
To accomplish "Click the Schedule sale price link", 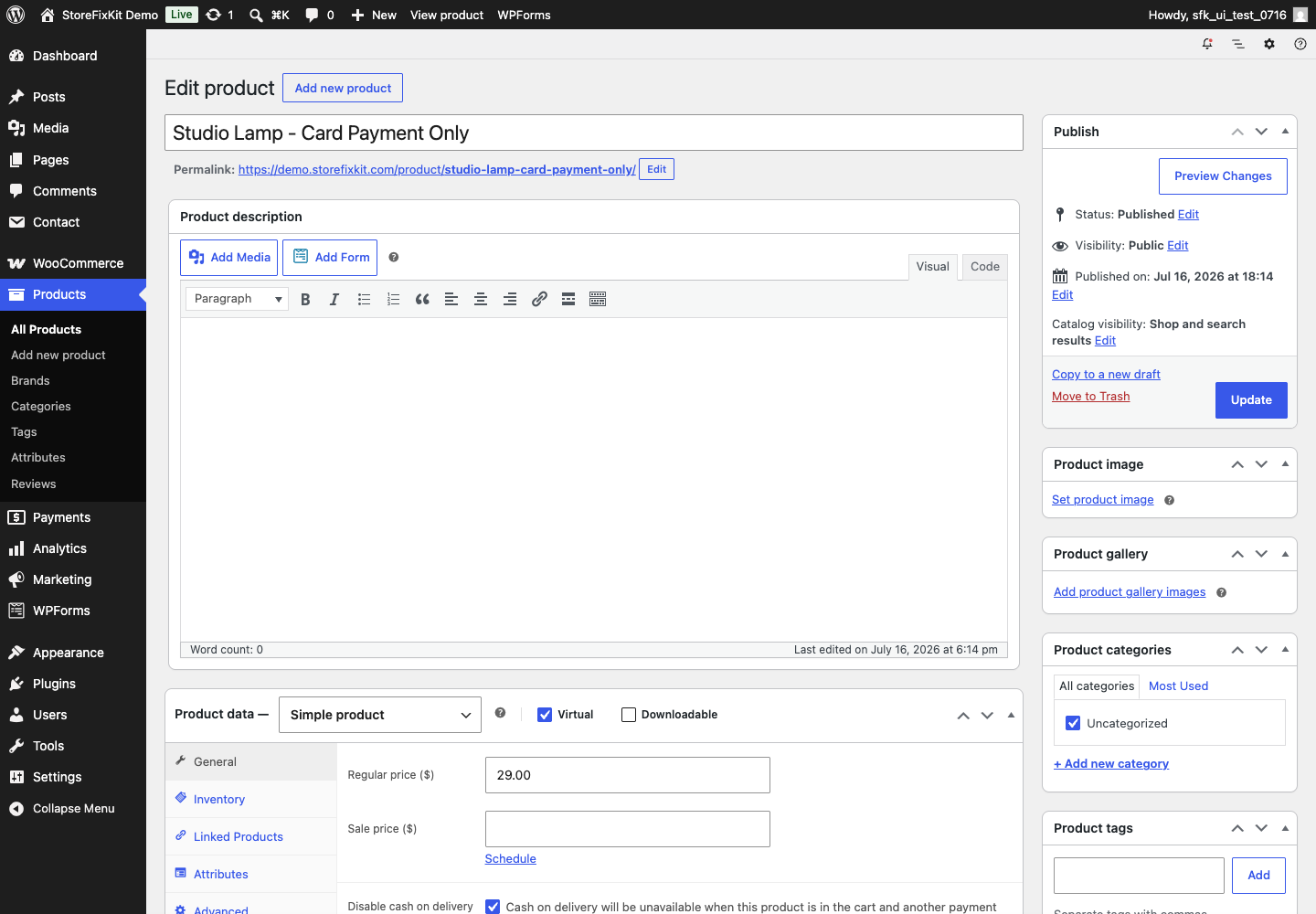I will (x=510, y=859).
